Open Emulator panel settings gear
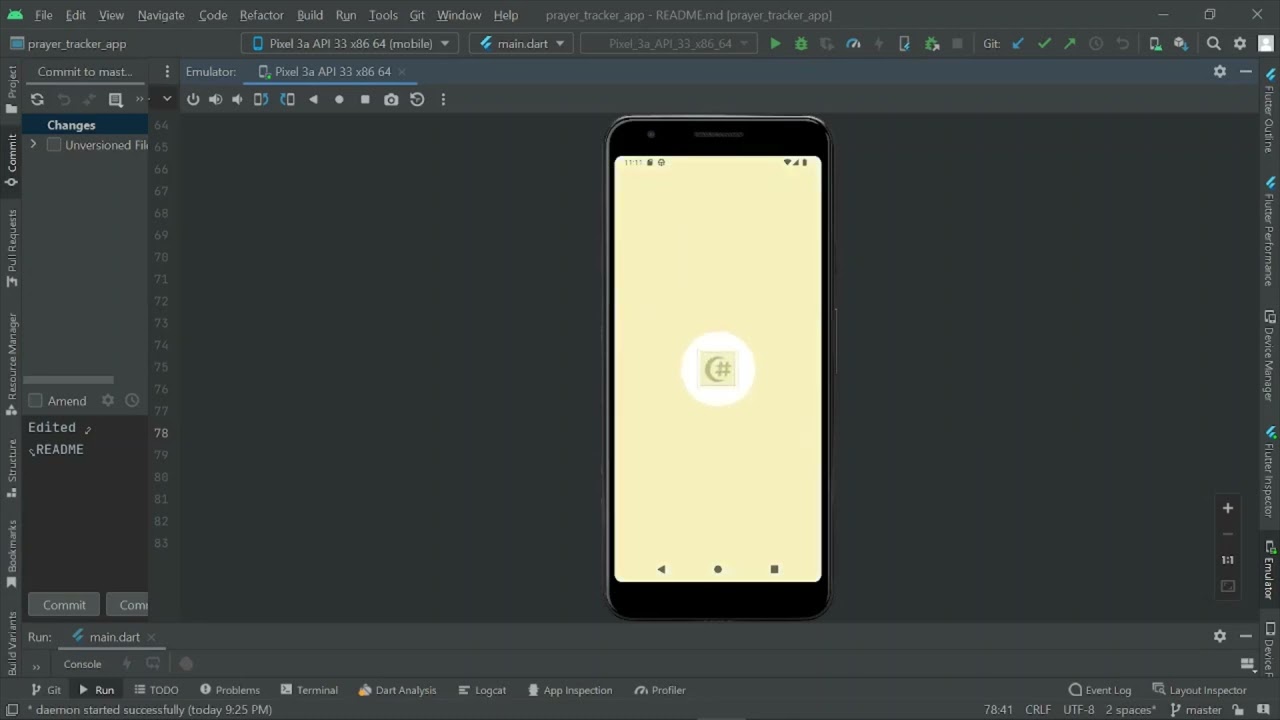This screenshot has height=720, width=1280. pos(1220,71)
